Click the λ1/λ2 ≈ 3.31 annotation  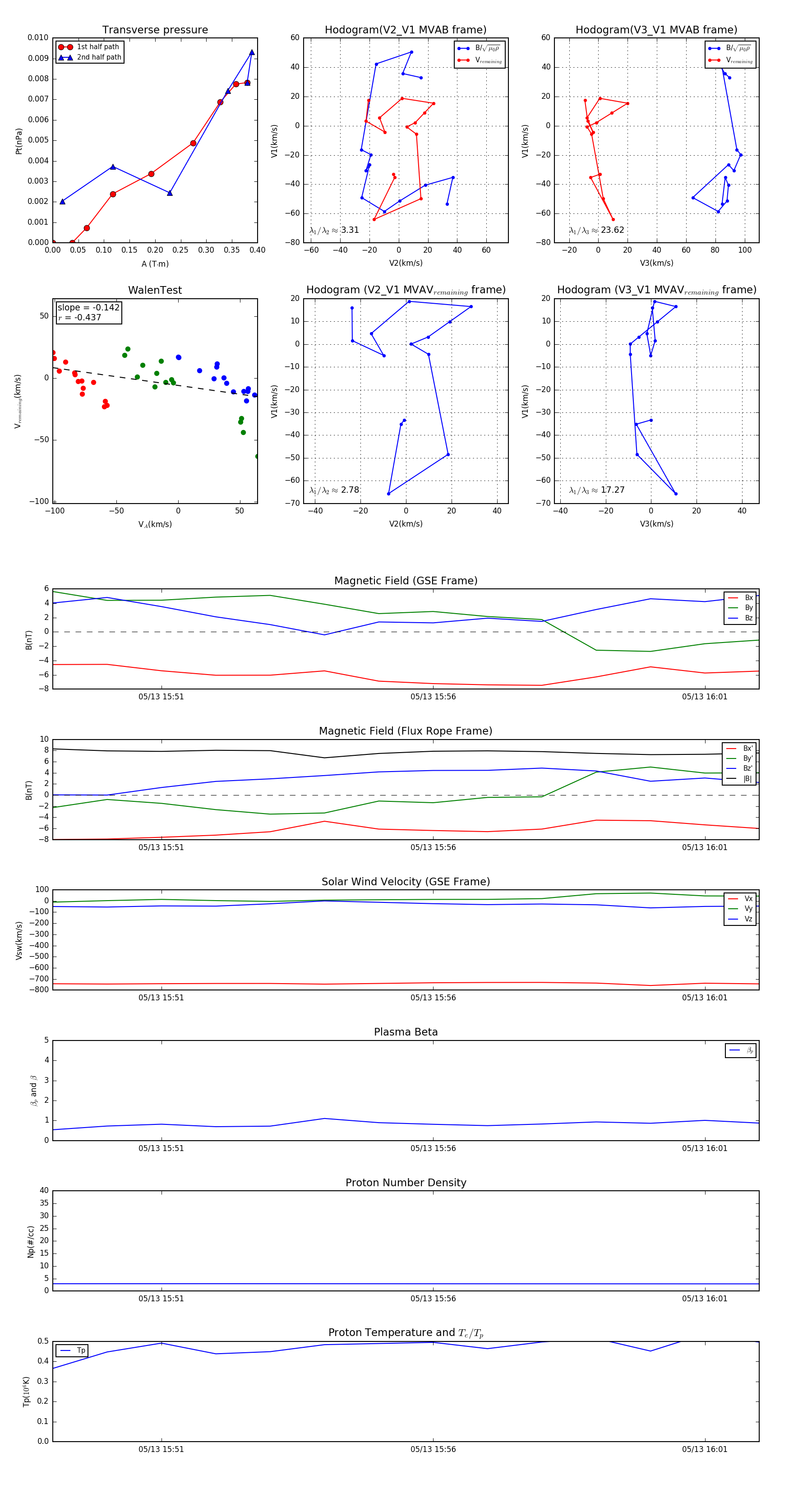(334, 230)
